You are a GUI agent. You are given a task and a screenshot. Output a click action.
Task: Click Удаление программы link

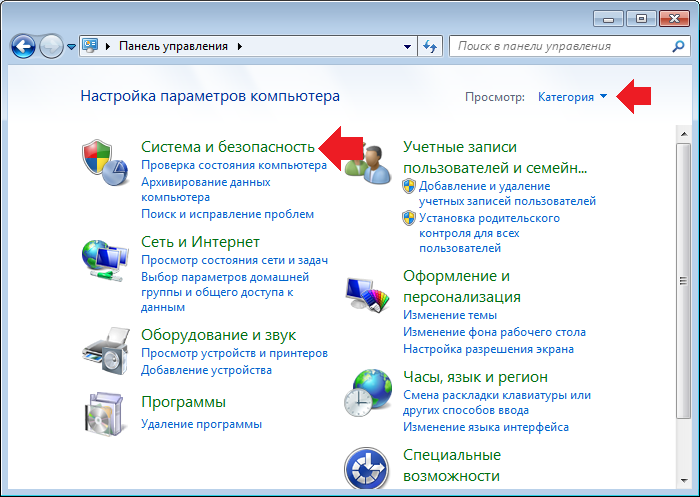pyautogui.click(x=201, y=424)
